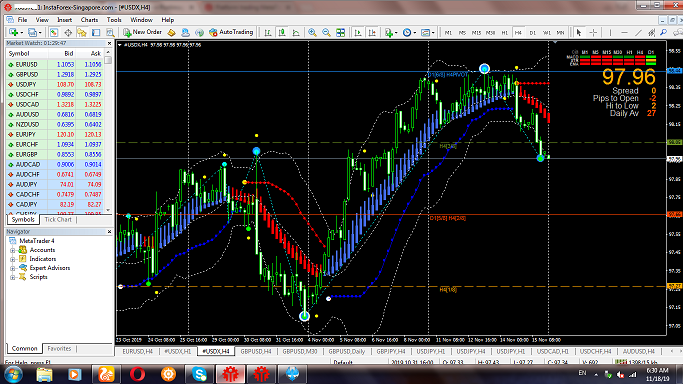Switch to candlestick chart mode
The height and width of the screenshot is (384, 683).
(282, 33)
